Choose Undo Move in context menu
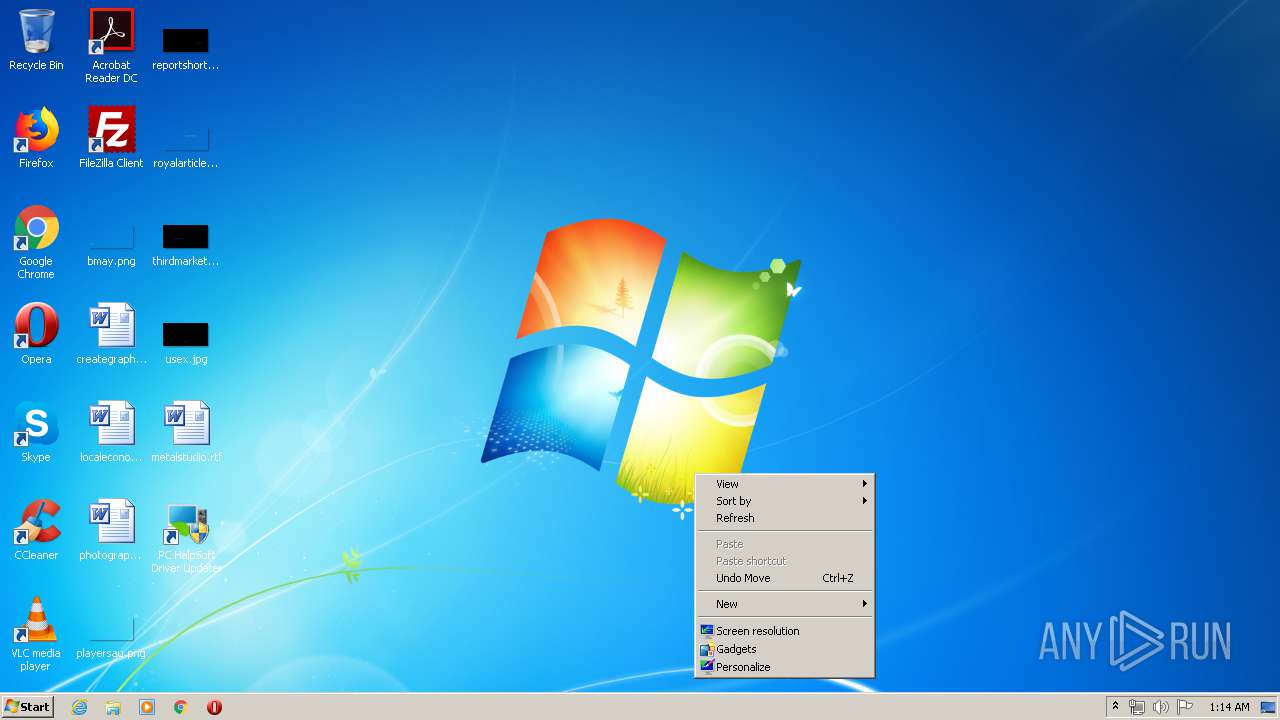 (784, 578)
